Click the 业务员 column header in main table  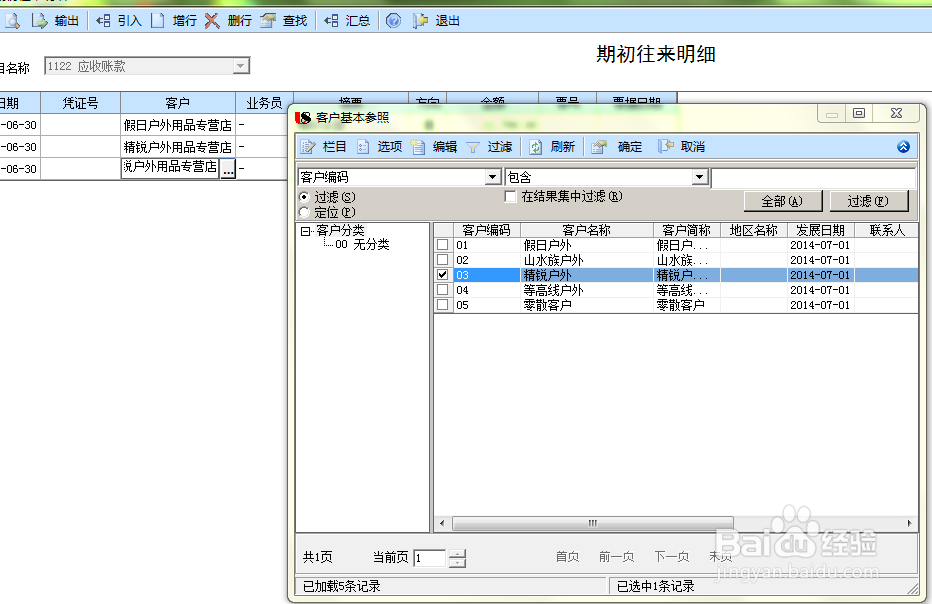[x=265, y=103]
